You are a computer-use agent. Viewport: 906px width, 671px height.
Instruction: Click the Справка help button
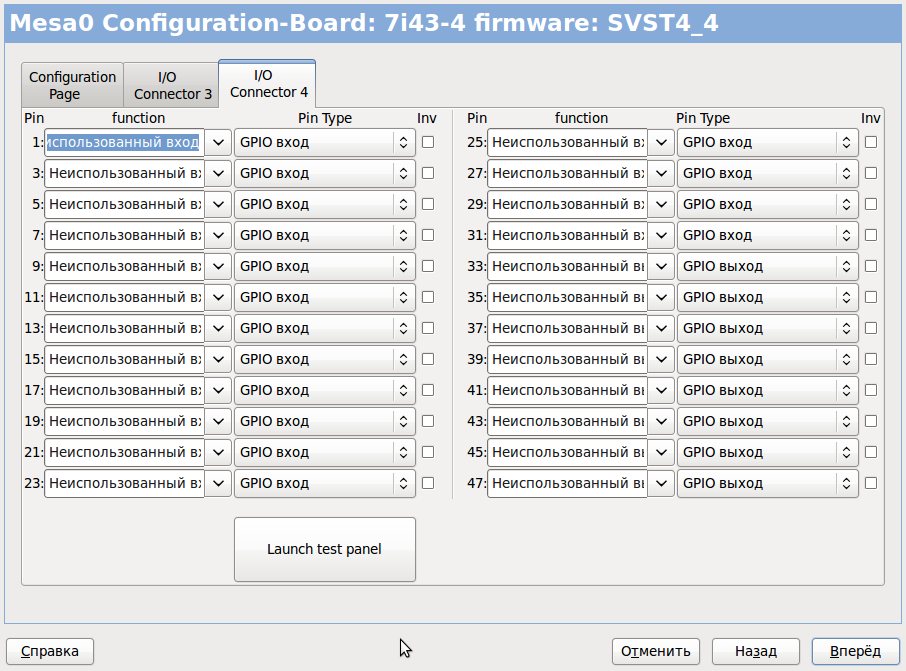(x=50, y=651)
